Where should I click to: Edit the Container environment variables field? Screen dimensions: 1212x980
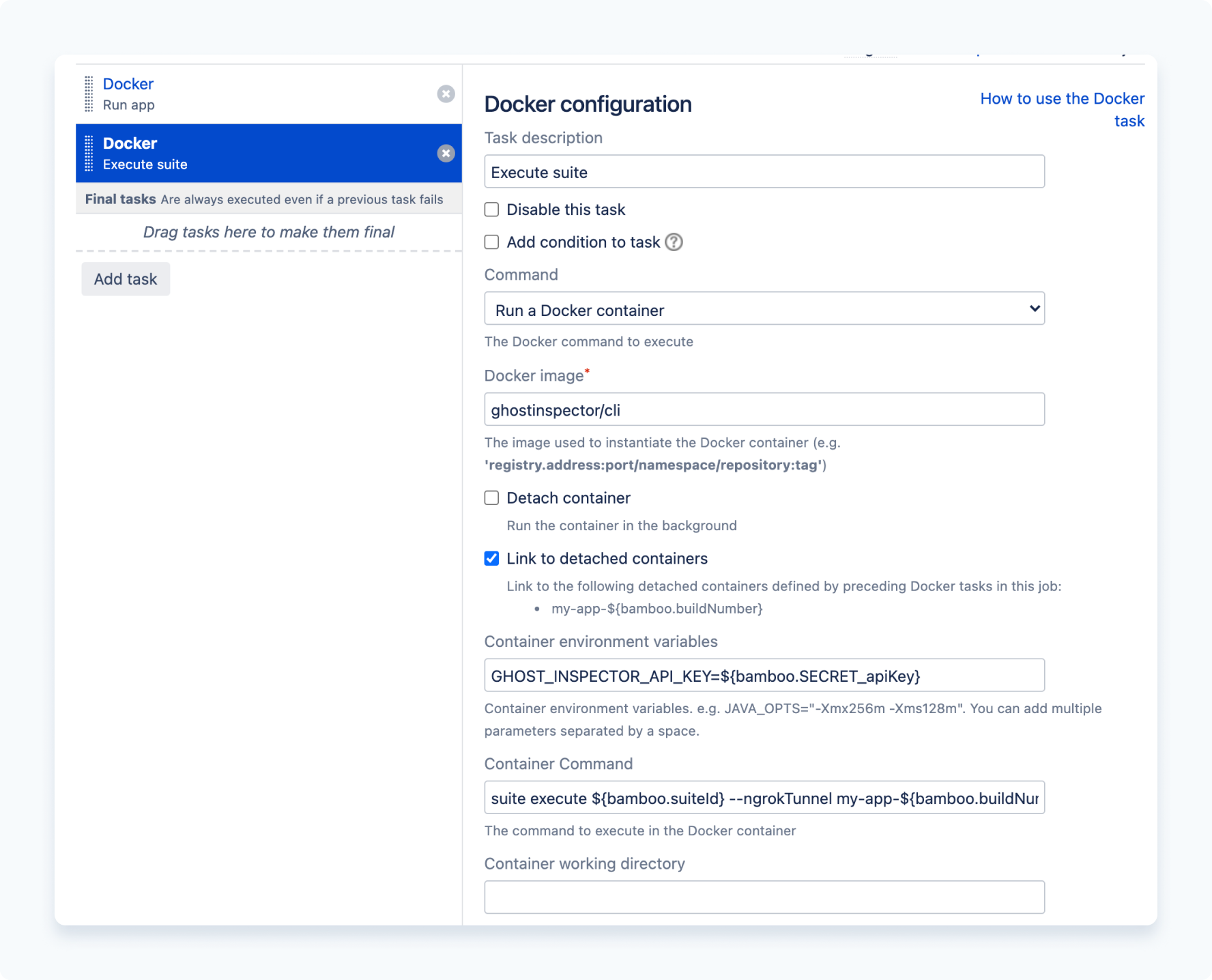[764, 676]
